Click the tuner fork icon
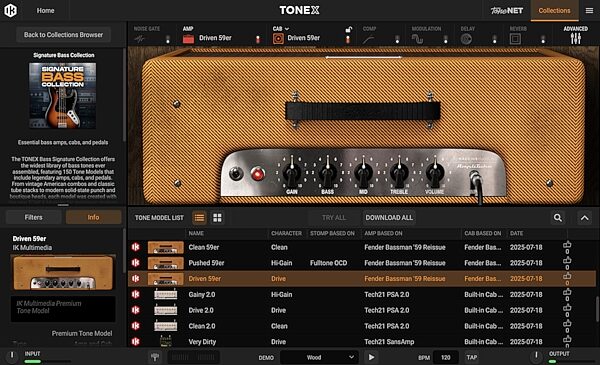 (x=155, y=357)
